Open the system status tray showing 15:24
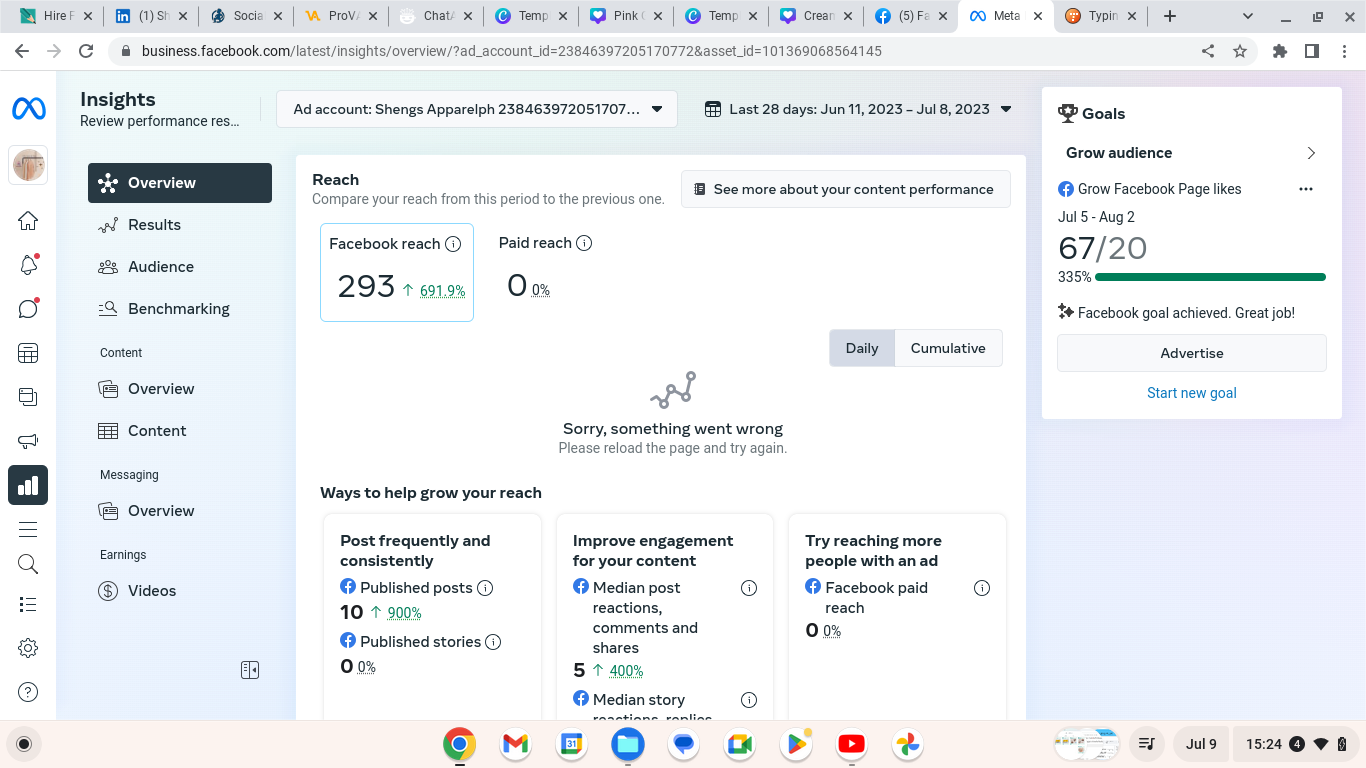 pos(1295,744)
